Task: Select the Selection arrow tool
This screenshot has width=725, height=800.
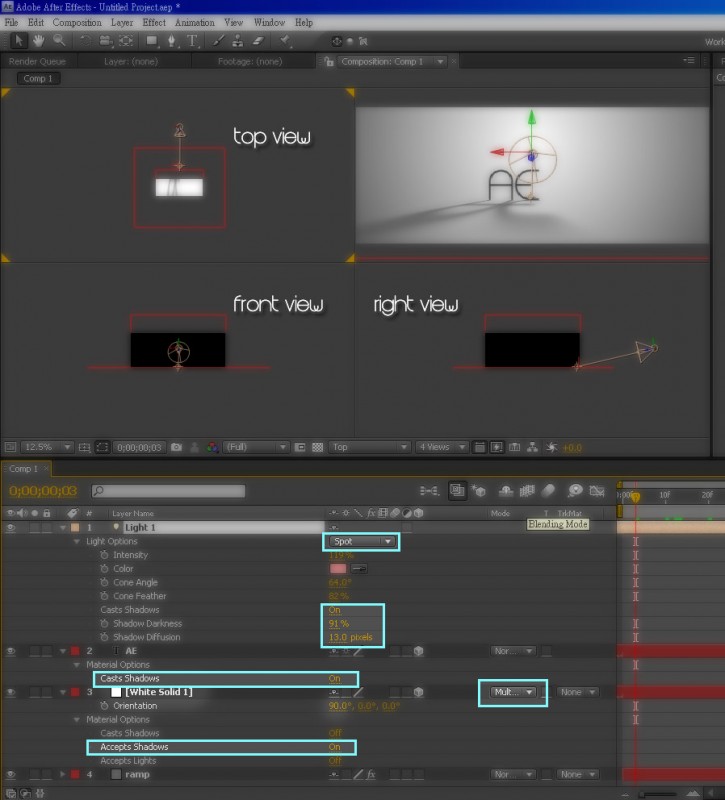Action: (x=19, y=40)
